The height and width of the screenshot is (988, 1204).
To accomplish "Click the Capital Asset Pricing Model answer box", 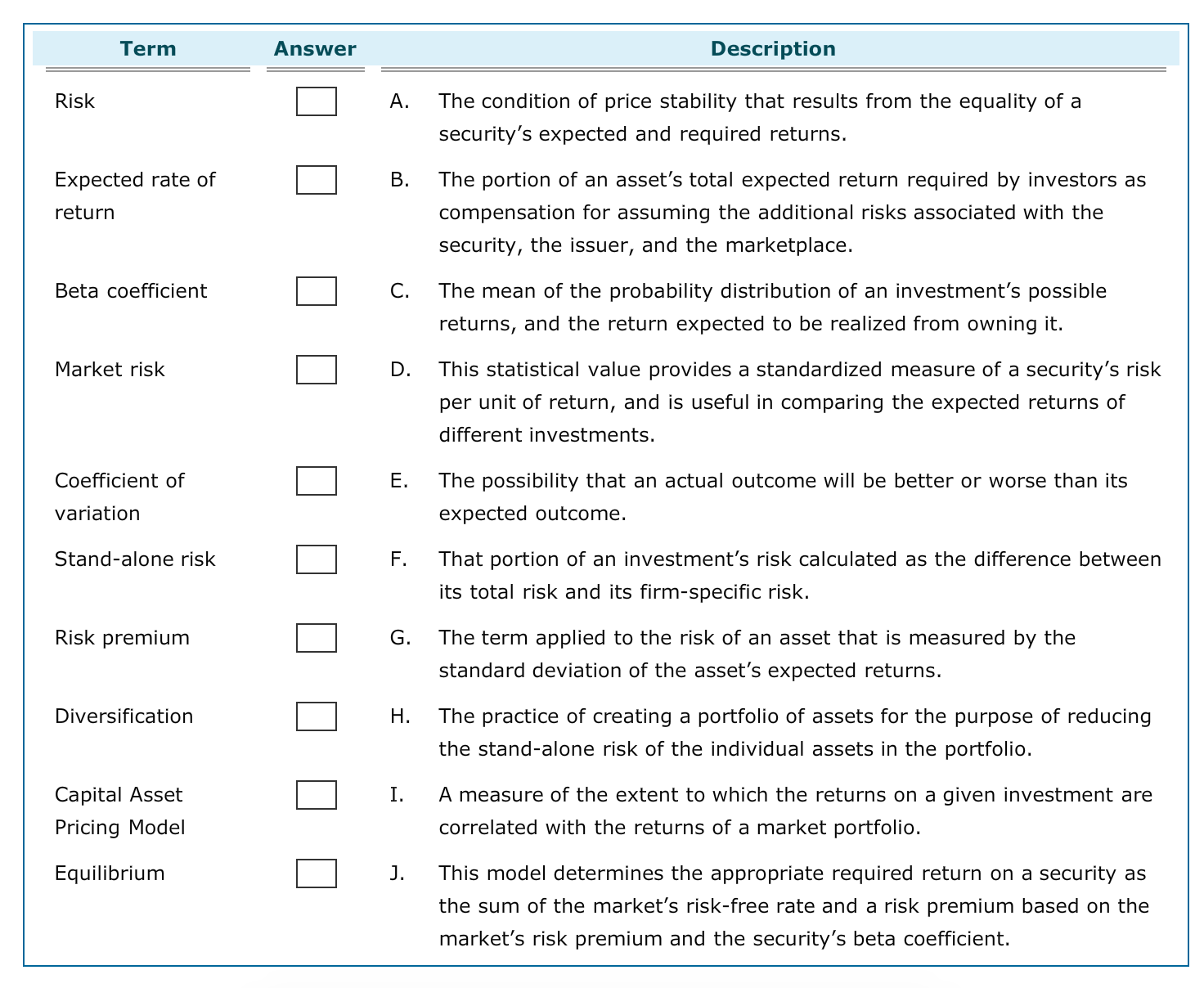I will point(316,794).
